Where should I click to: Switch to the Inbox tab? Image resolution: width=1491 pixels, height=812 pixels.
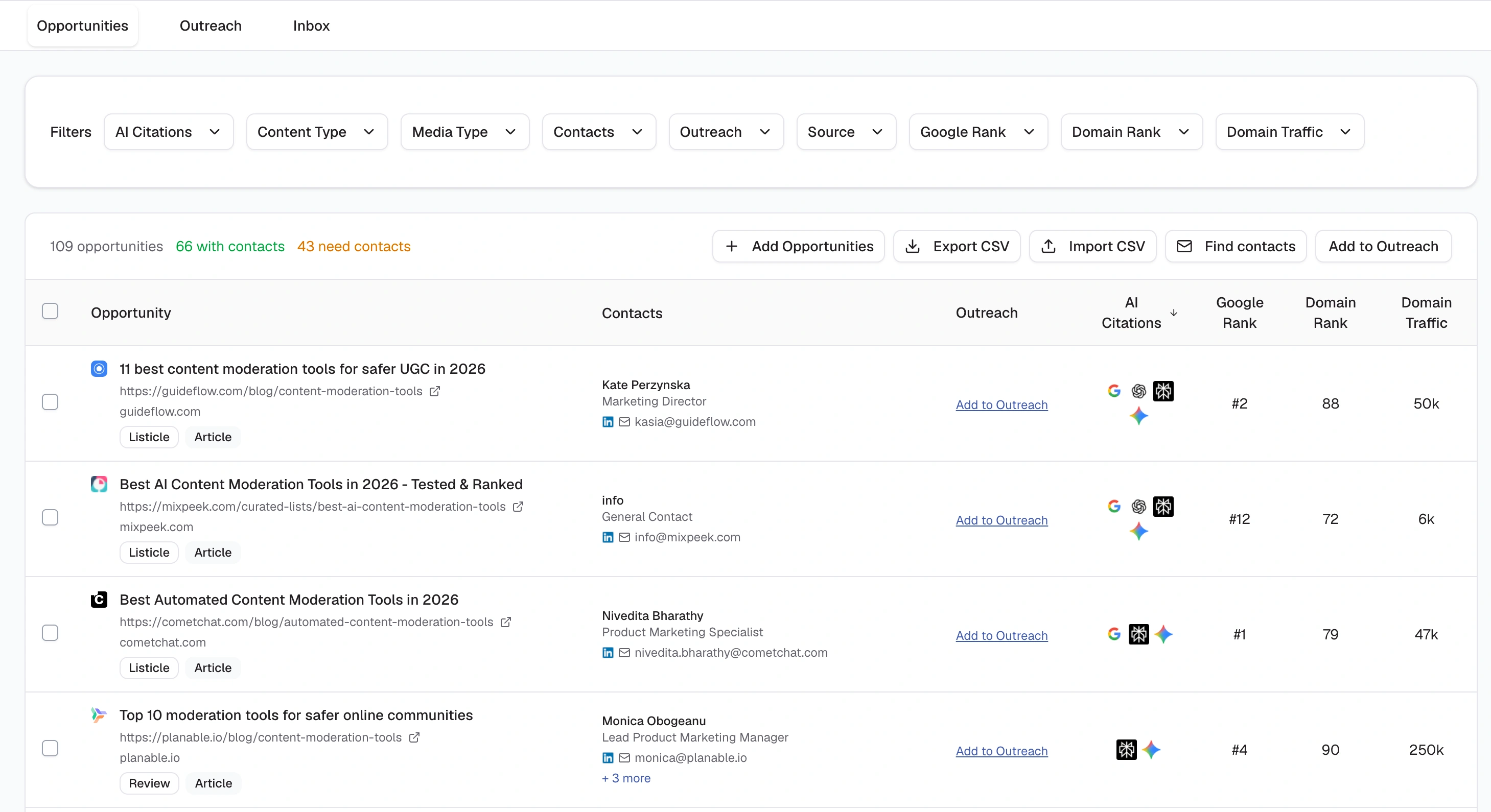click(311, 26)
